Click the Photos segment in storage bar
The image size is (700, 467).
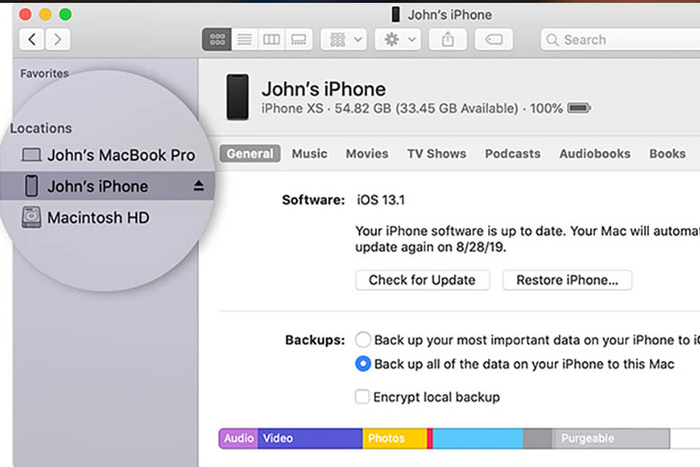pyautogui.click(x=394, y=438)
